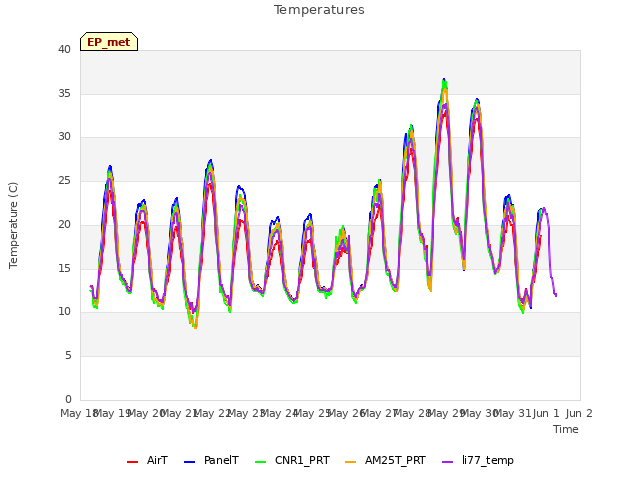The width and height of the screenshot is (640, 480).
Task: Click the May 18 x-axis tick label
Action: 78,413
